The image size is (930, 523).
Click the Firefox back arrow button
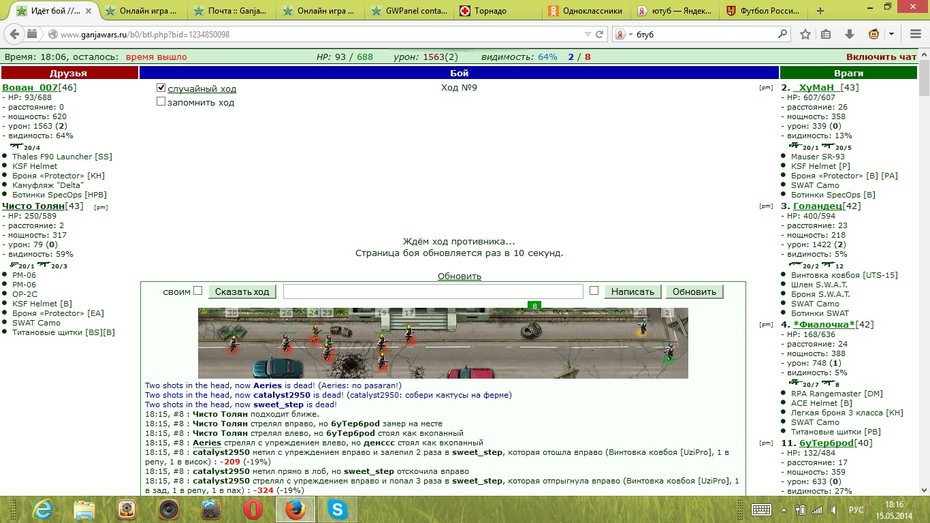coord(14,34)
